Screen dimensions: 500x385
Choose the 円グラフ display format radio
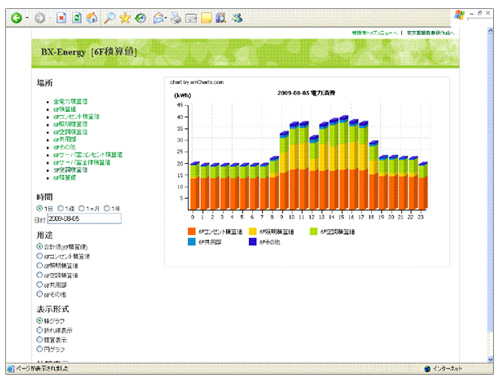point(39,349)
